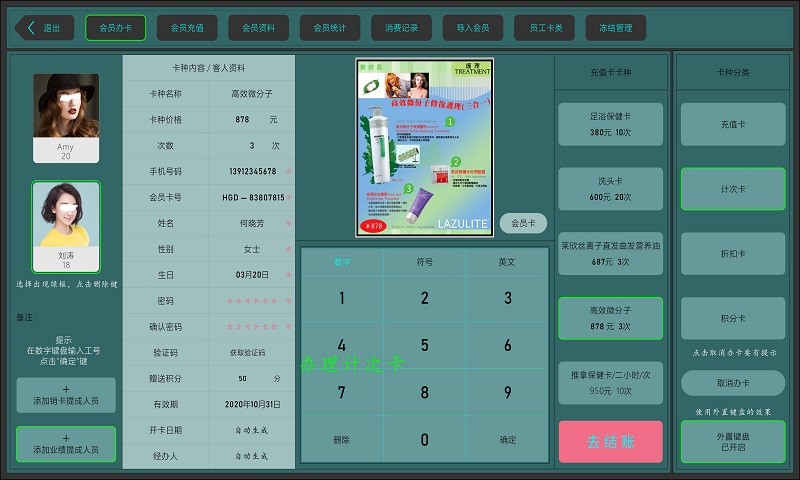Click the 姓名 field 何晓芳
This screenshot has height=480, width=800.
252,223
